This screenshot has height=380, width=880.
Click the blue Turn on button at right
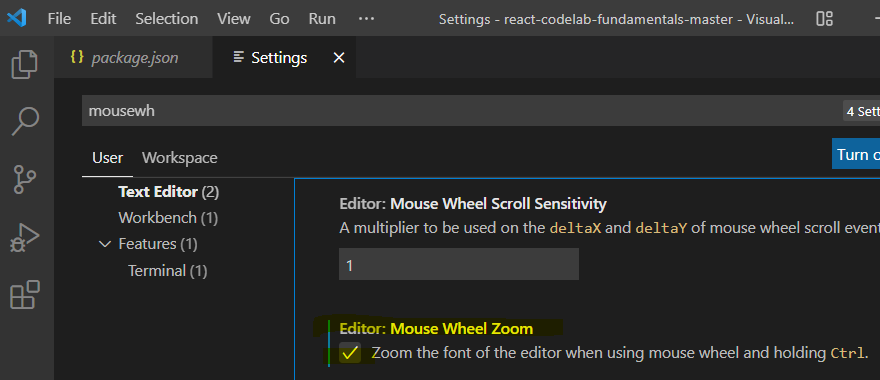tap(856, 154)
